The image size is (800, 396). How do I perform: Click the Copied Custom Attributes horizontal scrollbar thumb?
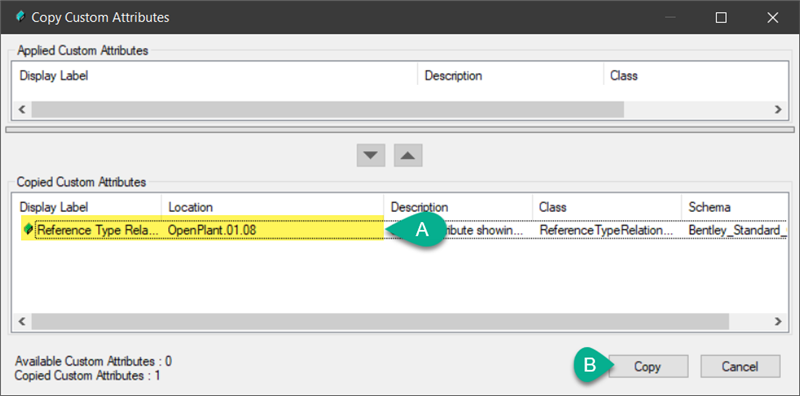point(380,321)
